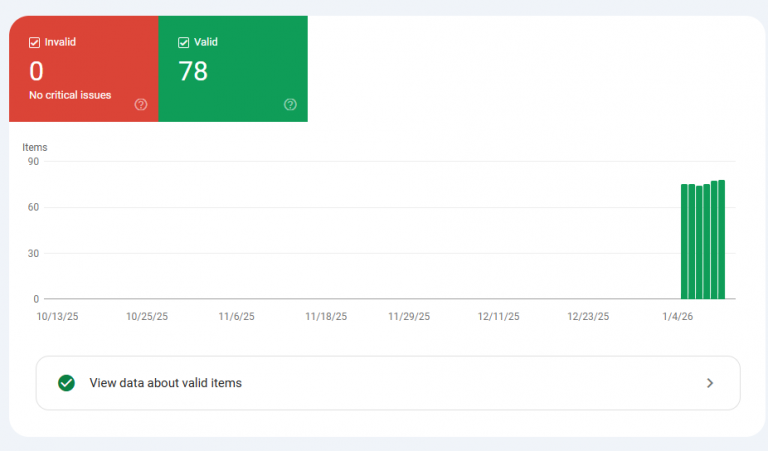This screenshot has height=451, width=768.
Task: Click the 'Items' axis title
Action: [x=35, y=147]
